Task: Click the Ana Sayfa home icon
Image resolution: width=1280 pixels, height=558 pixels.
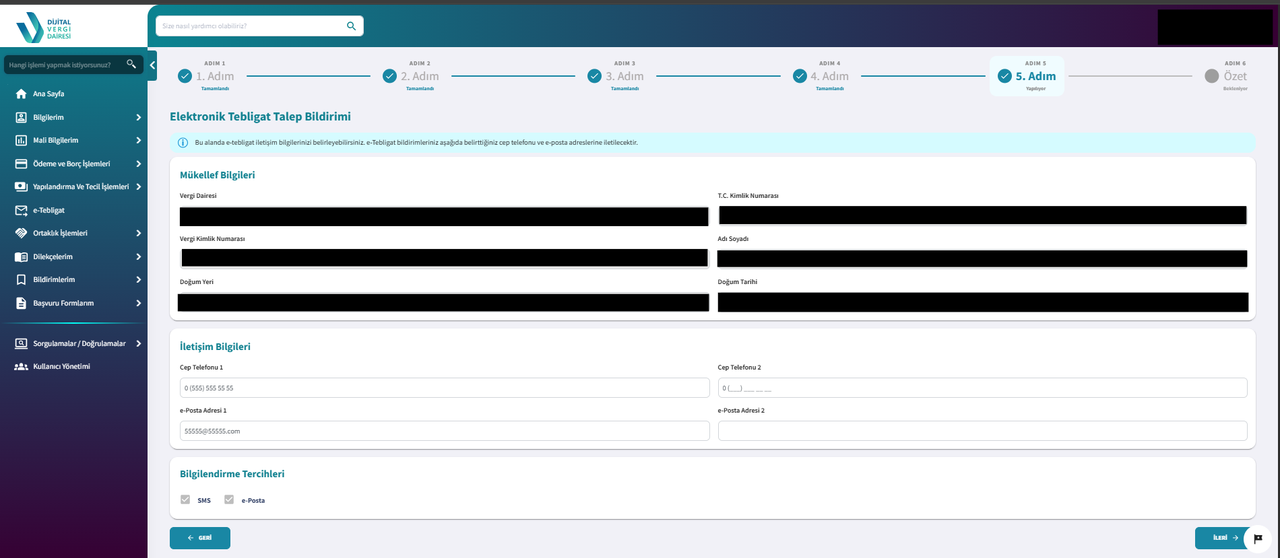Action: (21, 94)
